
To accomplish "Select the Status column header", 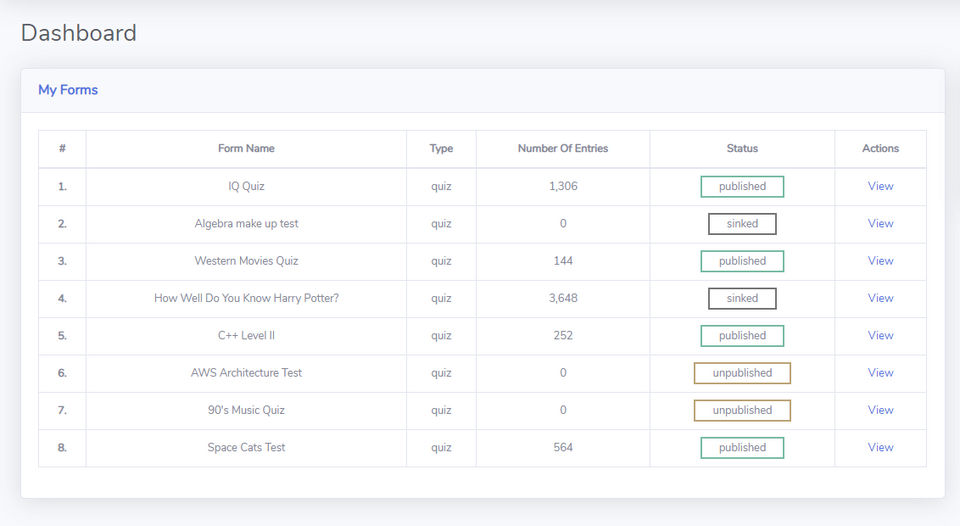I will point(742,149).
